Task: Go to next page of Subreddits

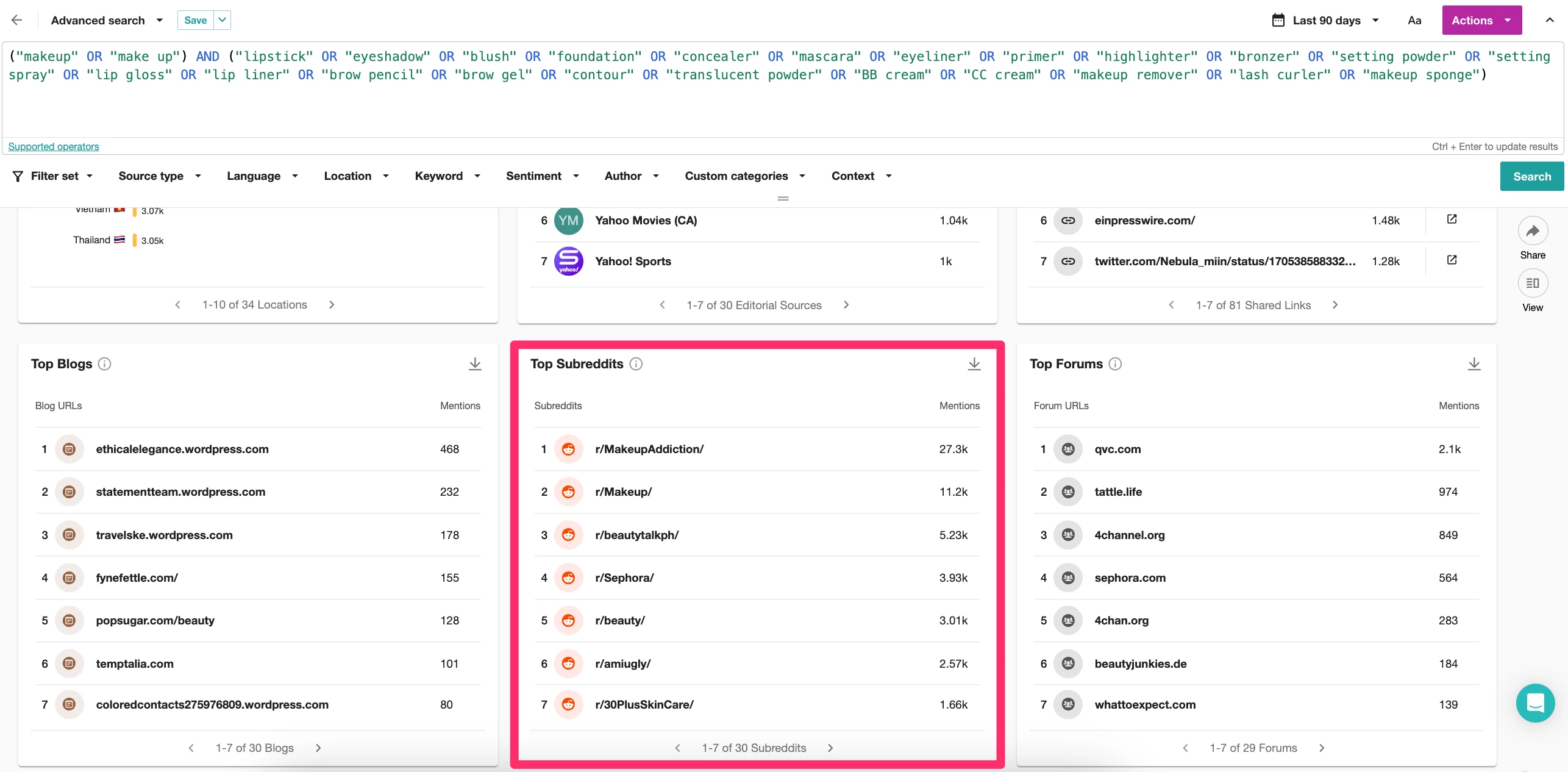Action: [830, 748]
